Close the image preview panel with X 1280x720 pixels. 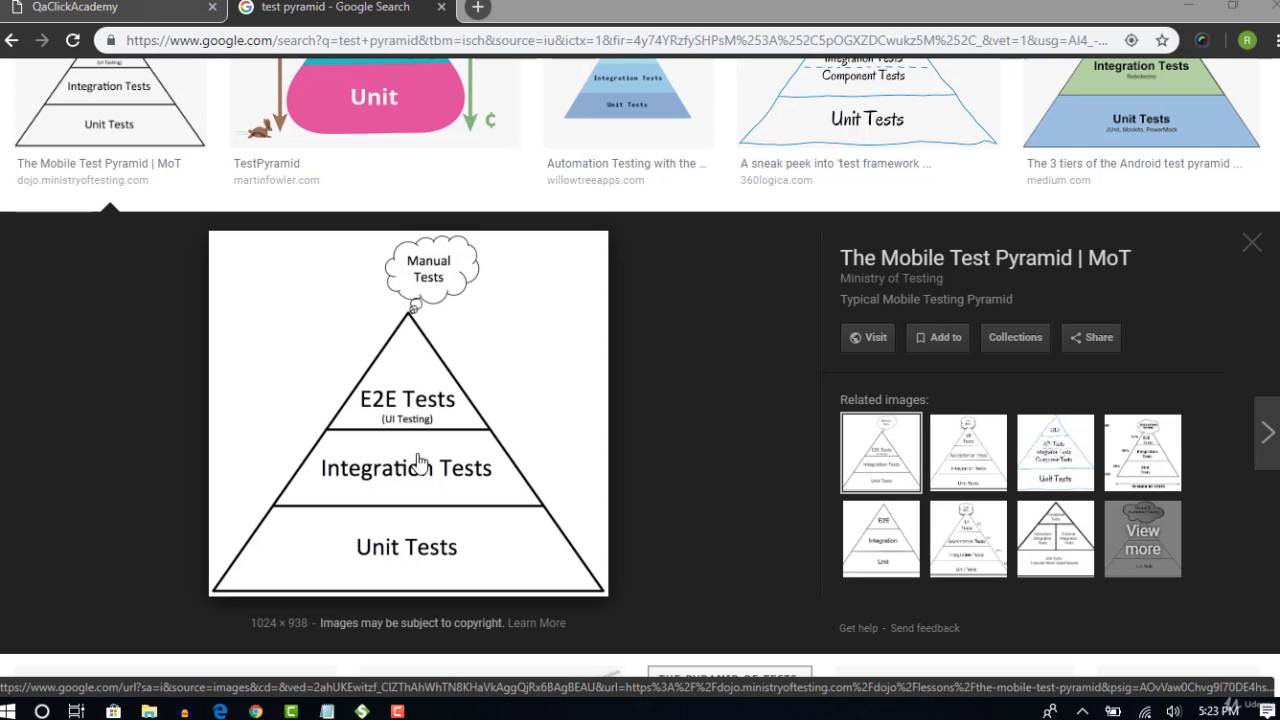pos(1252,243)
